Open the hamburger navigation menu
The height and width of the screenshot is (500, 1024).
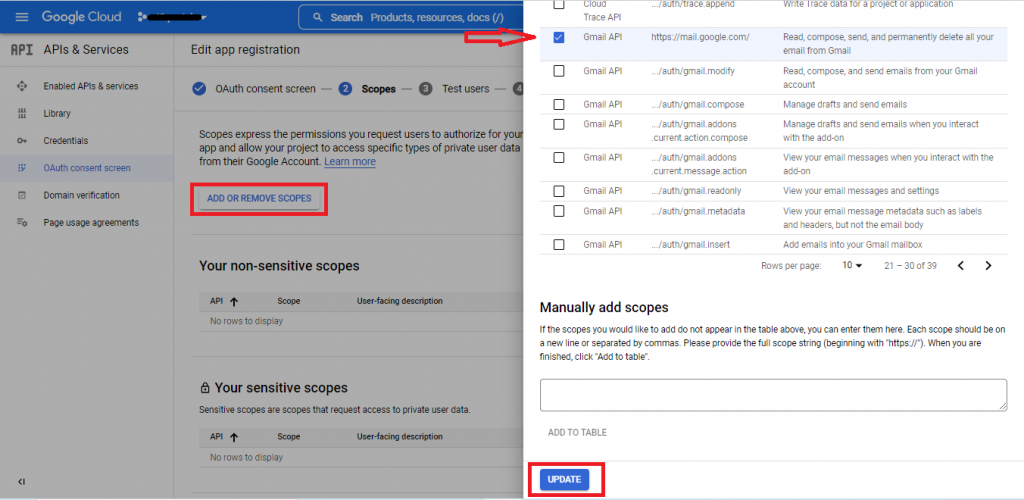[22, 17]
